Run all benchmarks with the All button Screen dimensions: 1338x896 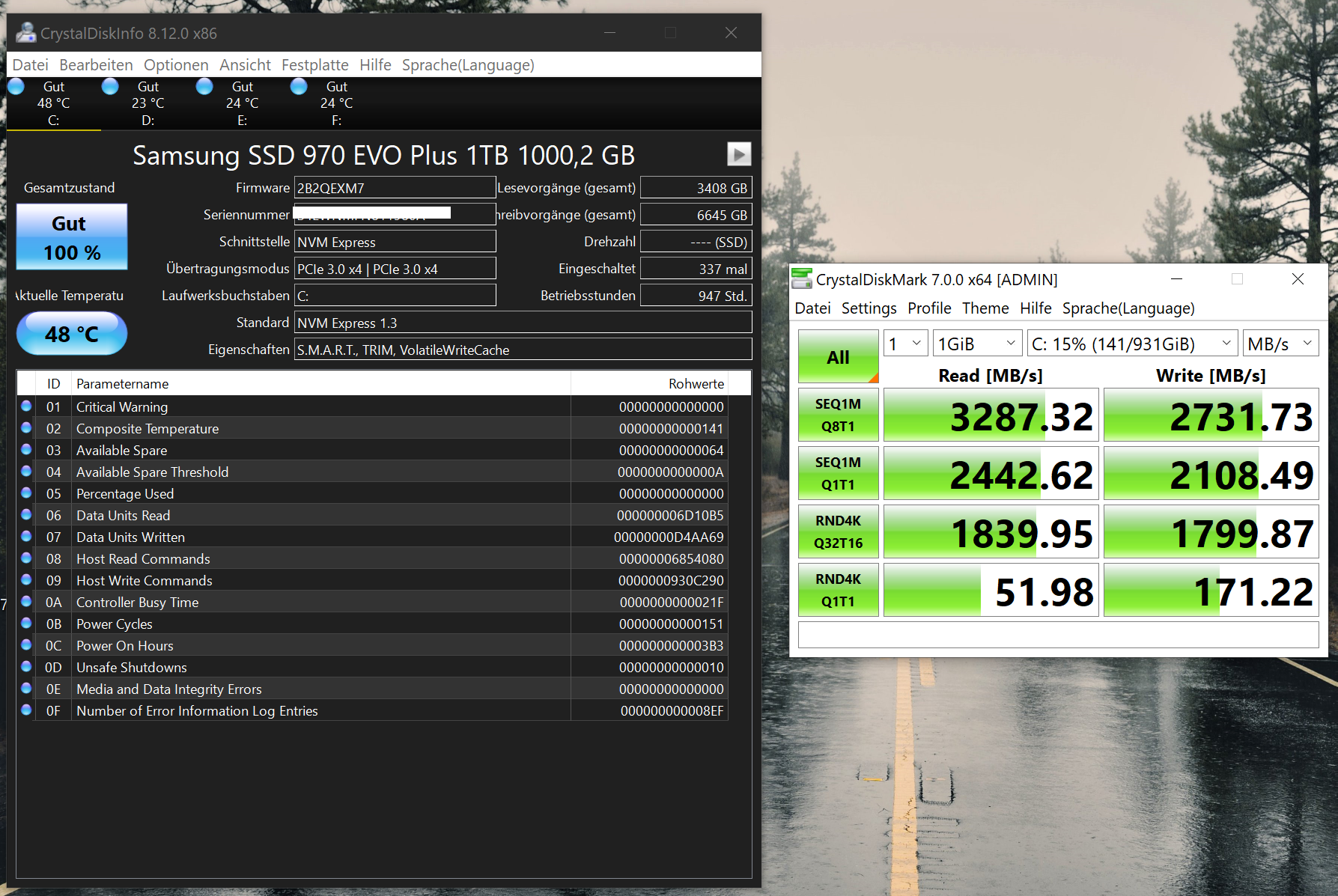click(x=838, y=356)
